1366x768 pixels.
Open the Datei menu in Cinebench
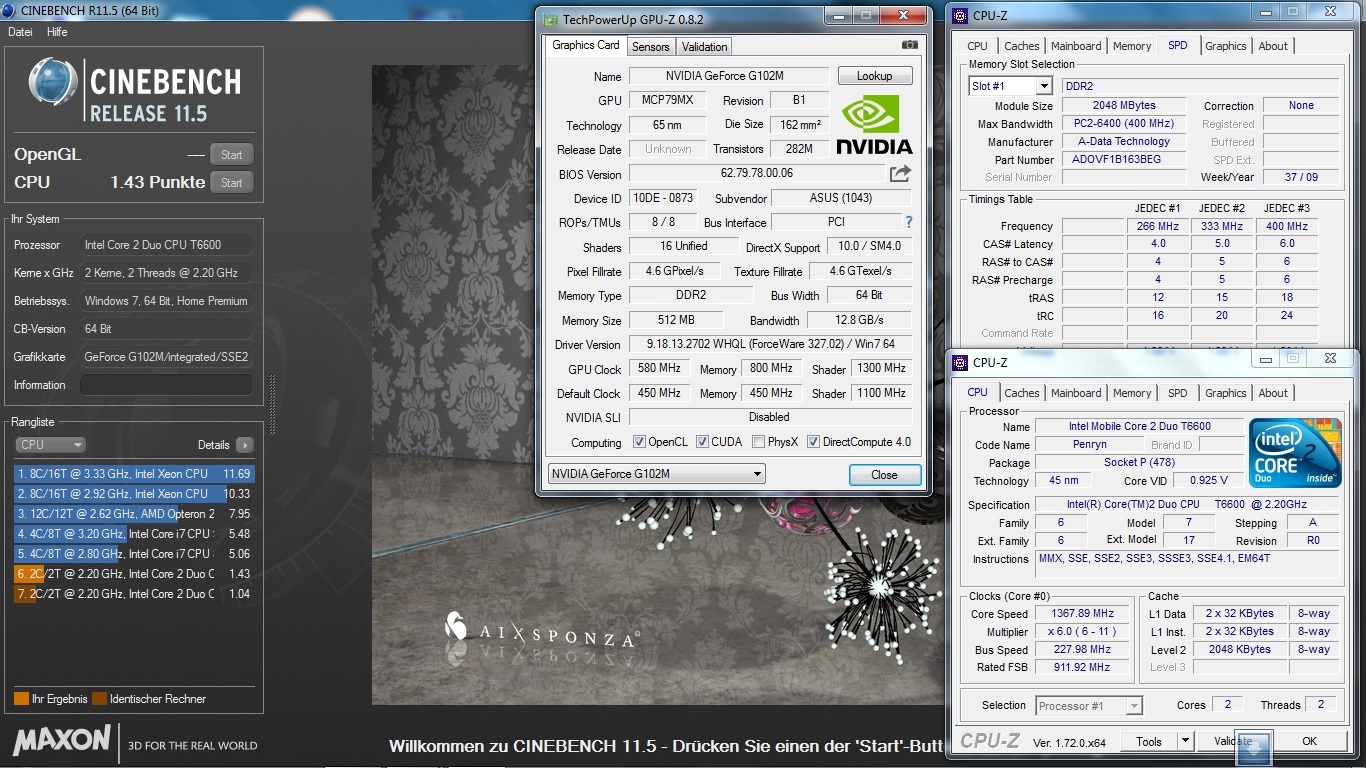coord(20,32)
